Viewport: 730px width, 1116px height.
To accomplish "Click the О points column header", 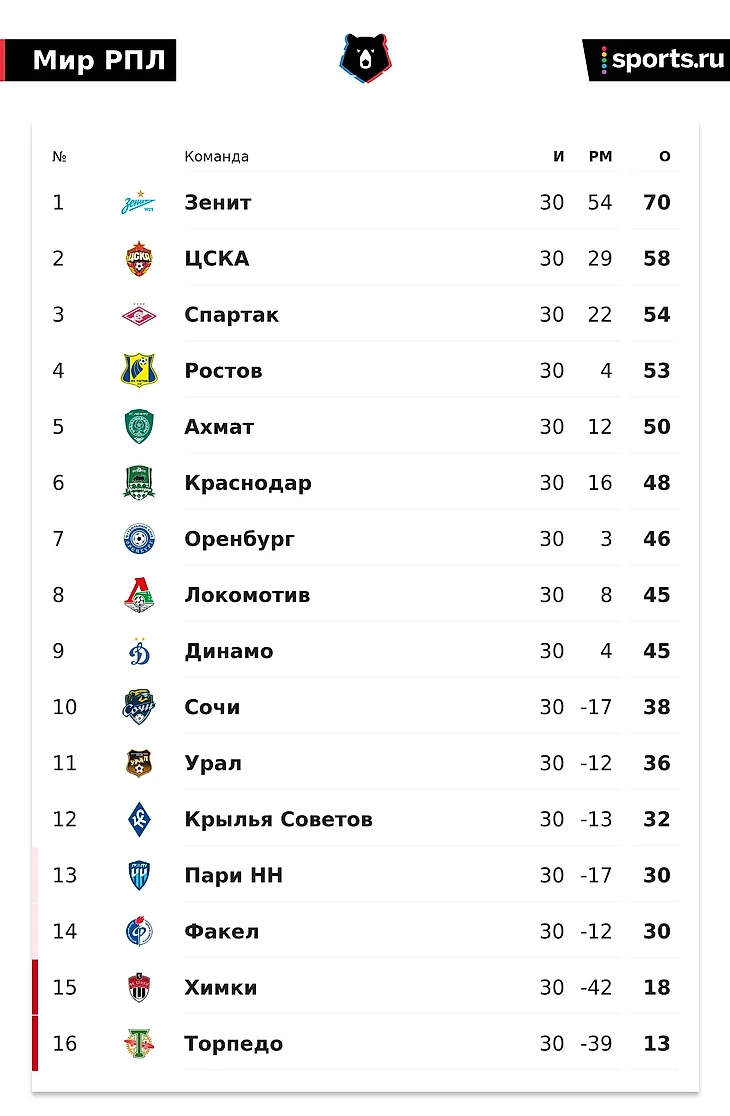I will (x=665, y=157).
